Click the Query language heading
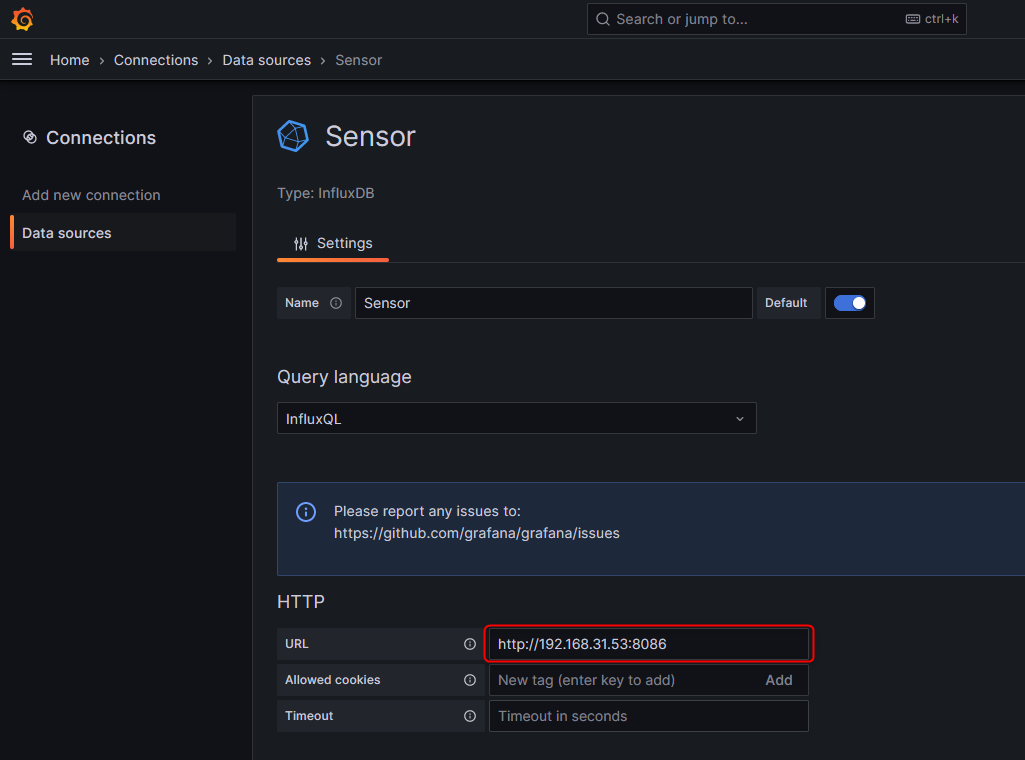Viewport: 1025px width, 760px height. click(x=344, y=377)
